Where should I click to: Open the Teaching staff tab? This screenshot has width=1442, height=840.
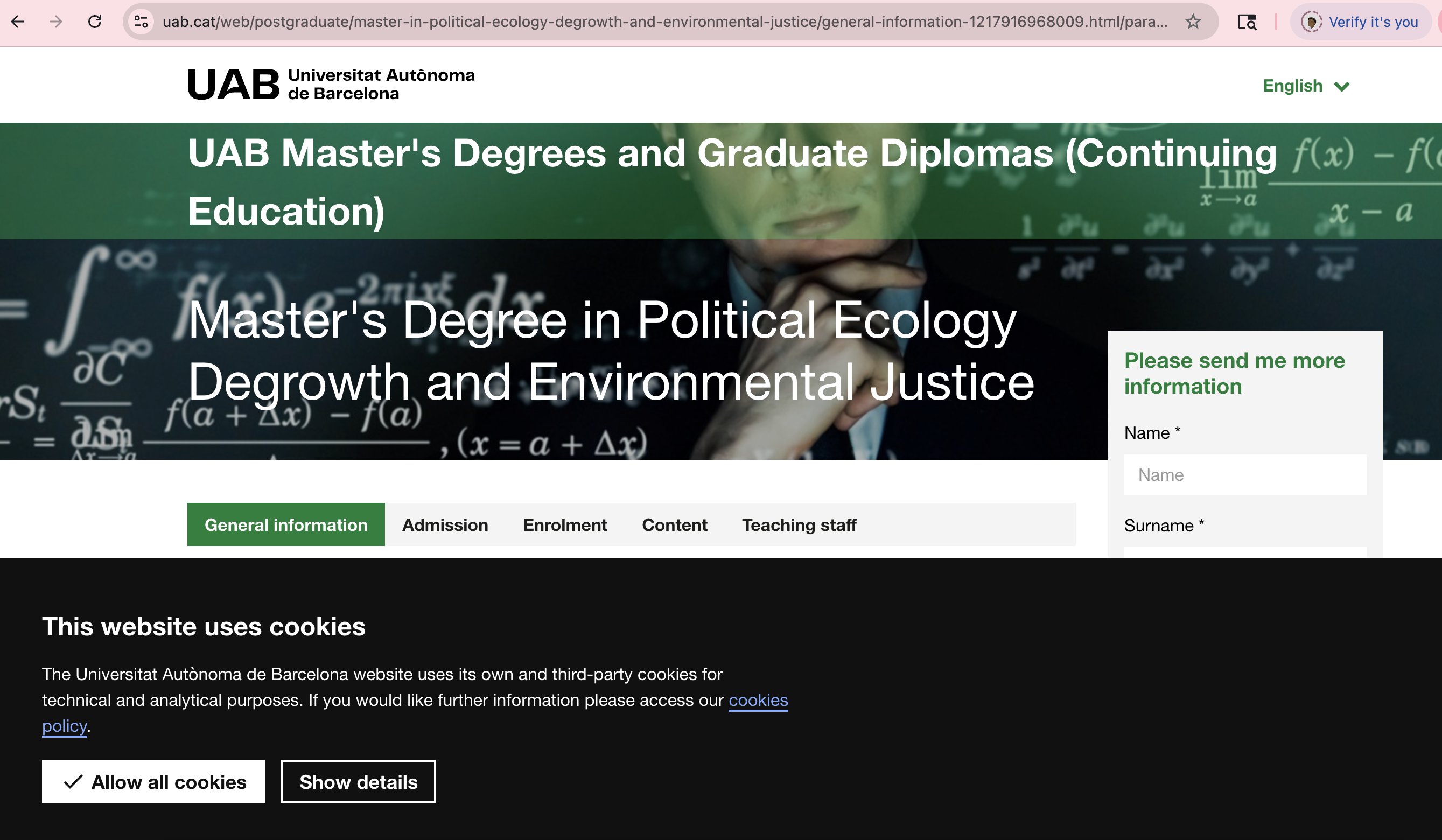799,524
